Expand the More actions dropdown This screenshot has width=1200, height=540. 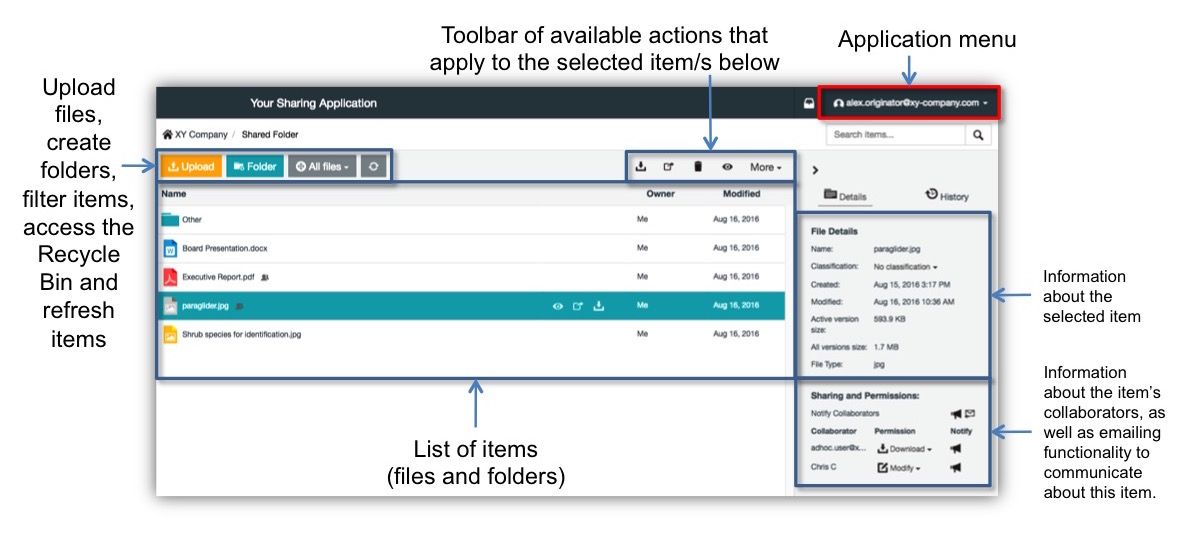(x=765, y=167)
